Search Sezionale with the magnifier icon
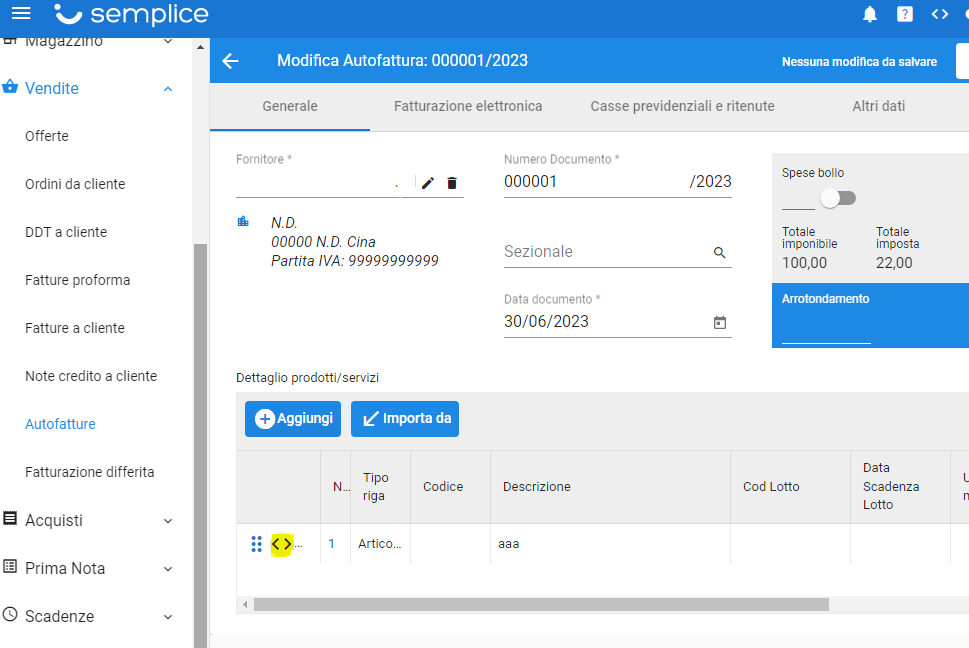Viewport: 969px width, 648px height. [719, 252]
